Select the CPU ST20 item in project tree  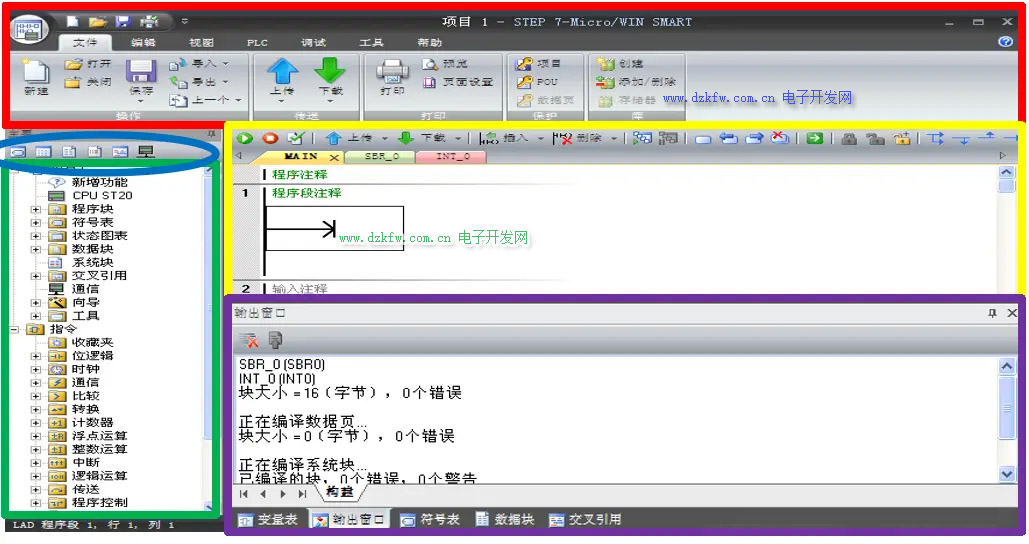101,196
